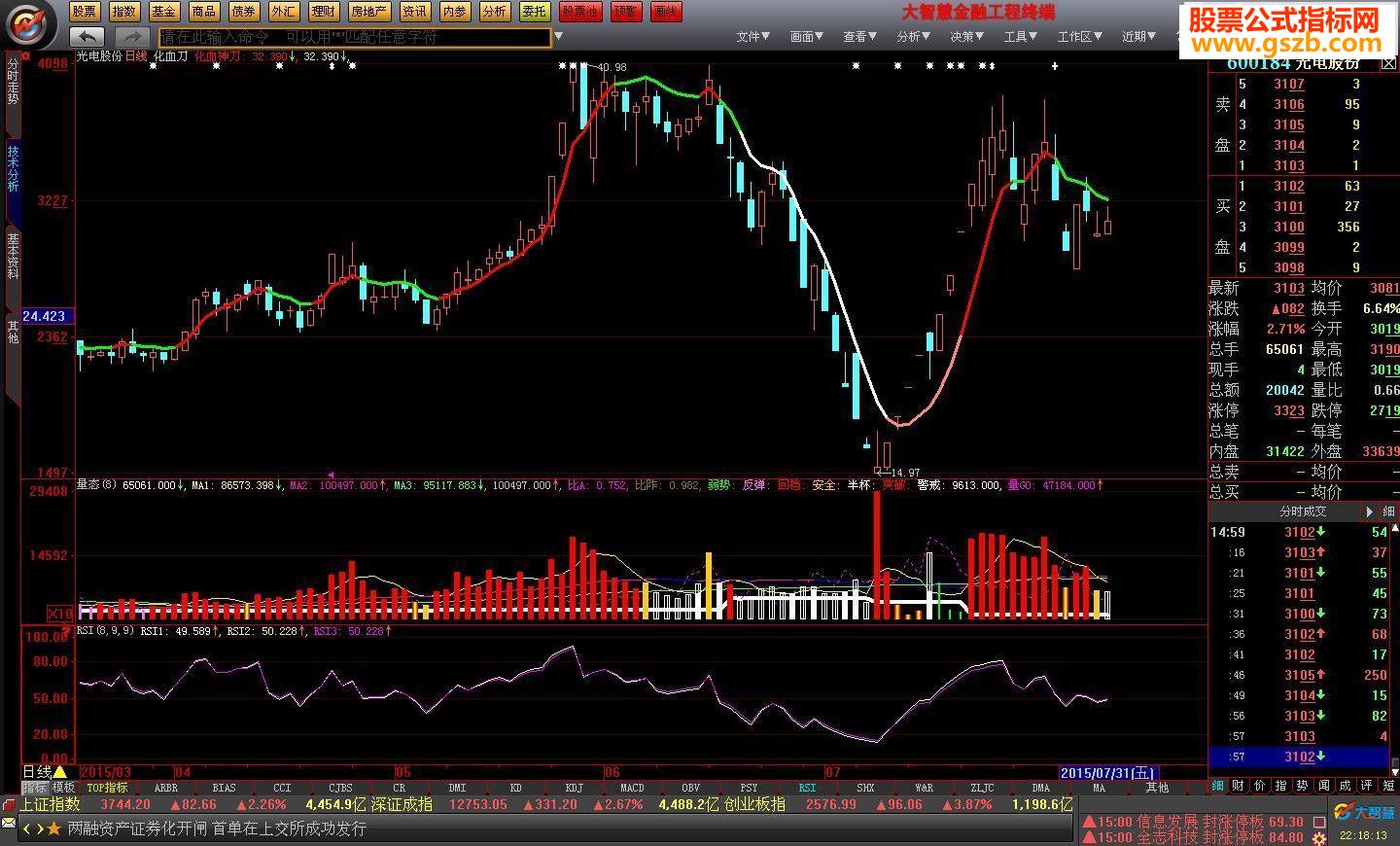Activate the 画线 drawing button
Screen dimensions: 1400x846
pyautogui.click(x=665, y=12)
